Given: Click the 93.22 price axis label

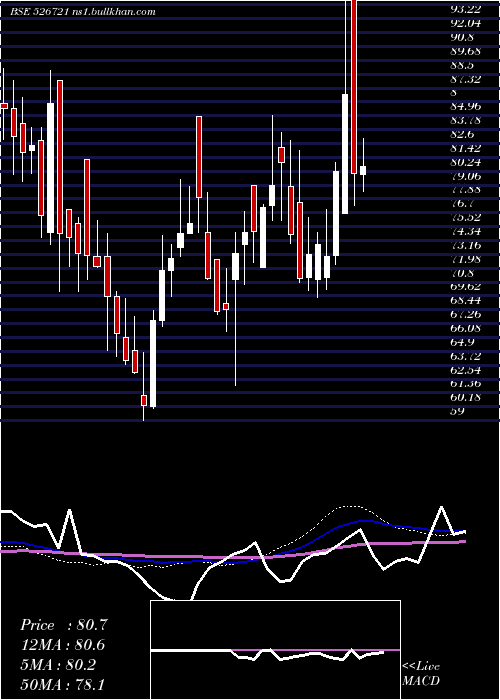Looking at the screenshot, I should [467, 9].
